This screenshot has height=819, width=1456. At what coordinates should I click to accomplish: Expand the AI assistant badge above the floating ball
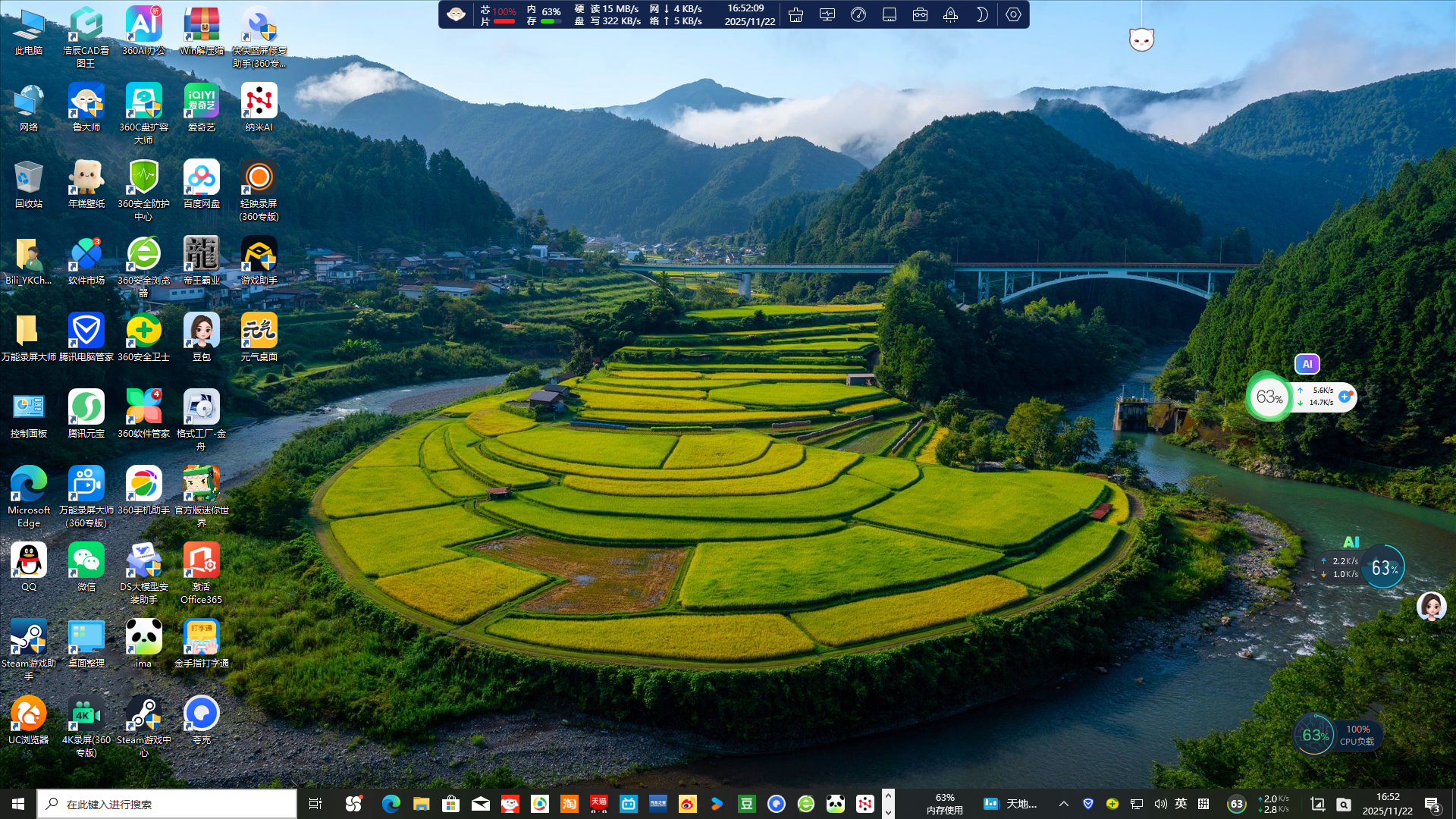(x=1307, y=365)
